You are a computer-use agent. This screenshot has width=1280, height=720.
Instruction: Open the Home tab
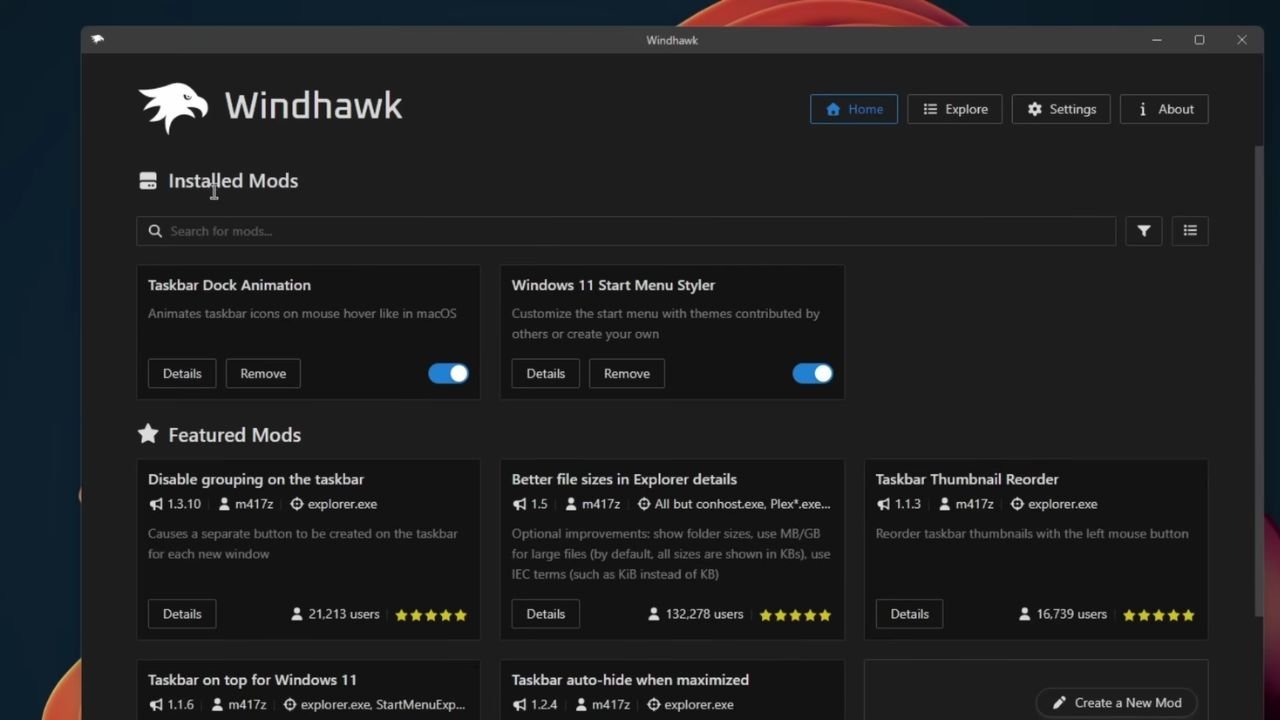pyautogui.click(x=853, y=109)
